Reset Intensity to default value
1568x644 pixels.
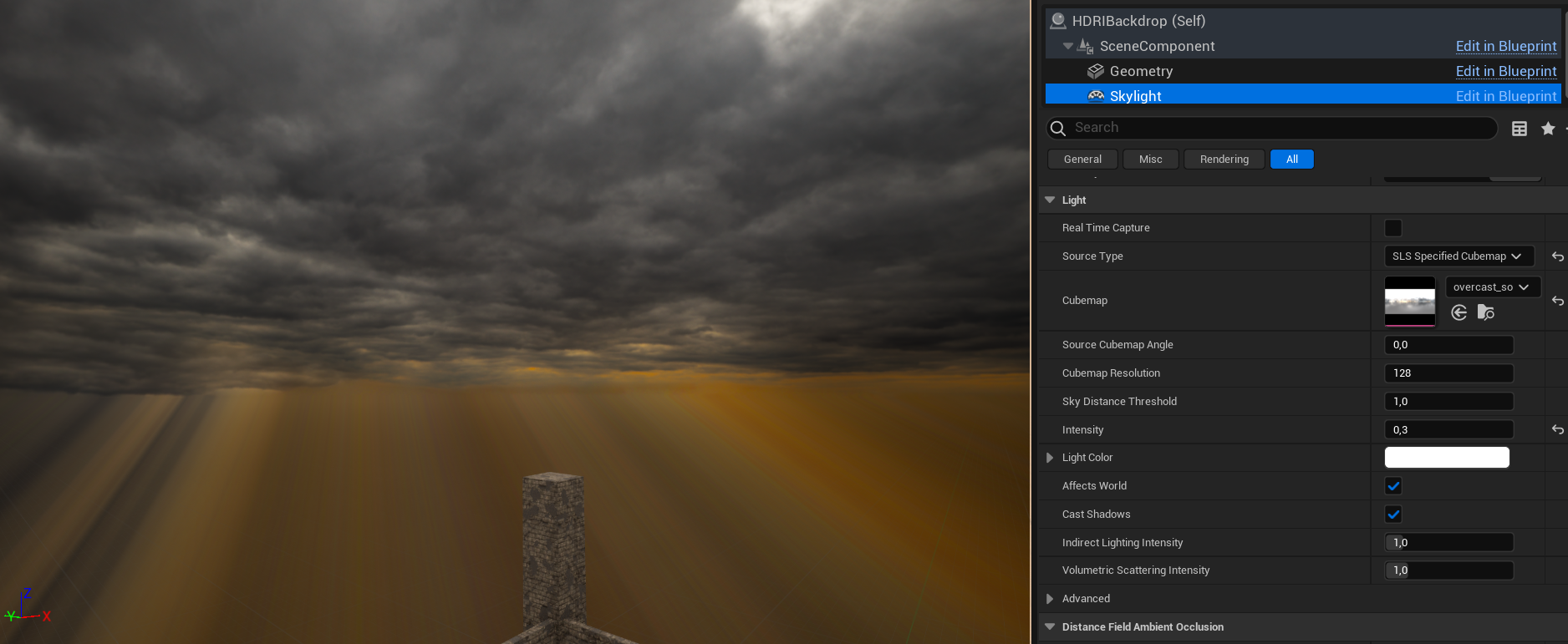point(1558,429)
